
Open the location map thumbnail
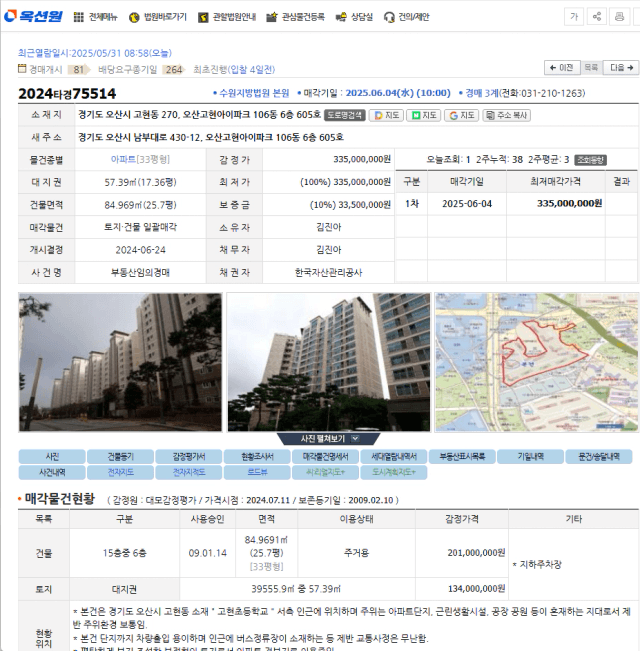tap(536, 362)
